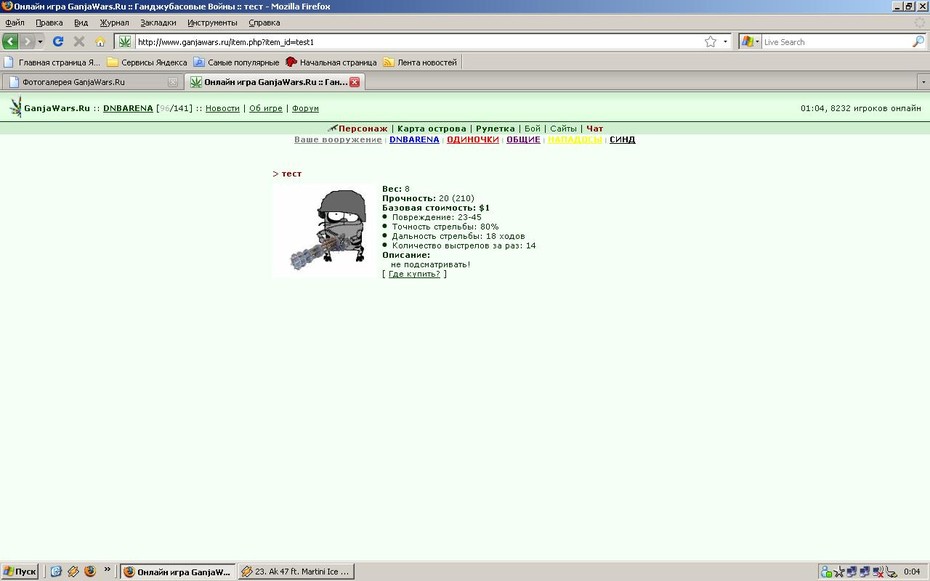Open the yellow НАПАДЕНЫ link
This screenshot has height=581, width=930.
tap(575, 139)
